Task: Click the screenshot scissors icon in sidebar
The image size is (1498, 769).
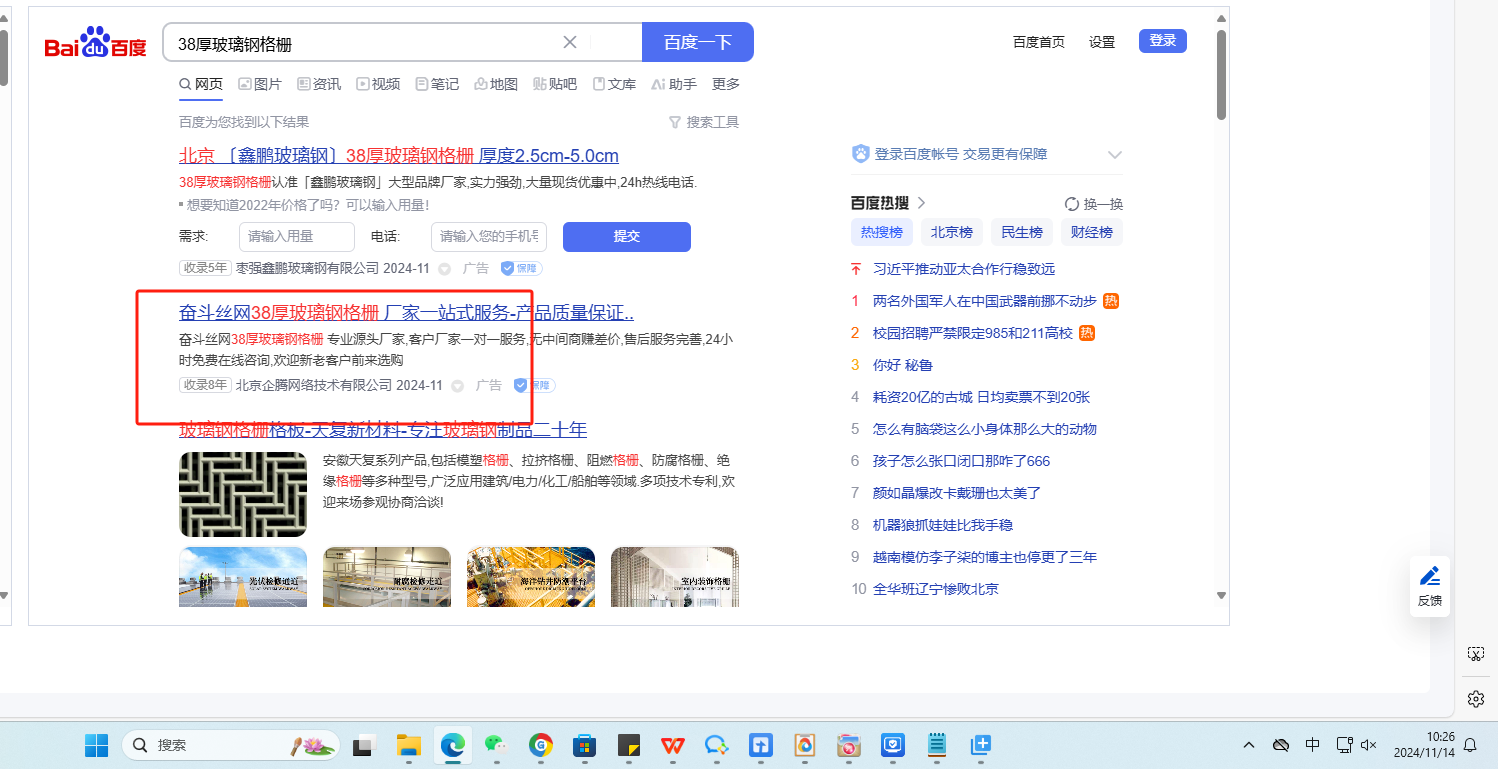Action: pyautogui.click(x=1475, y=654)
